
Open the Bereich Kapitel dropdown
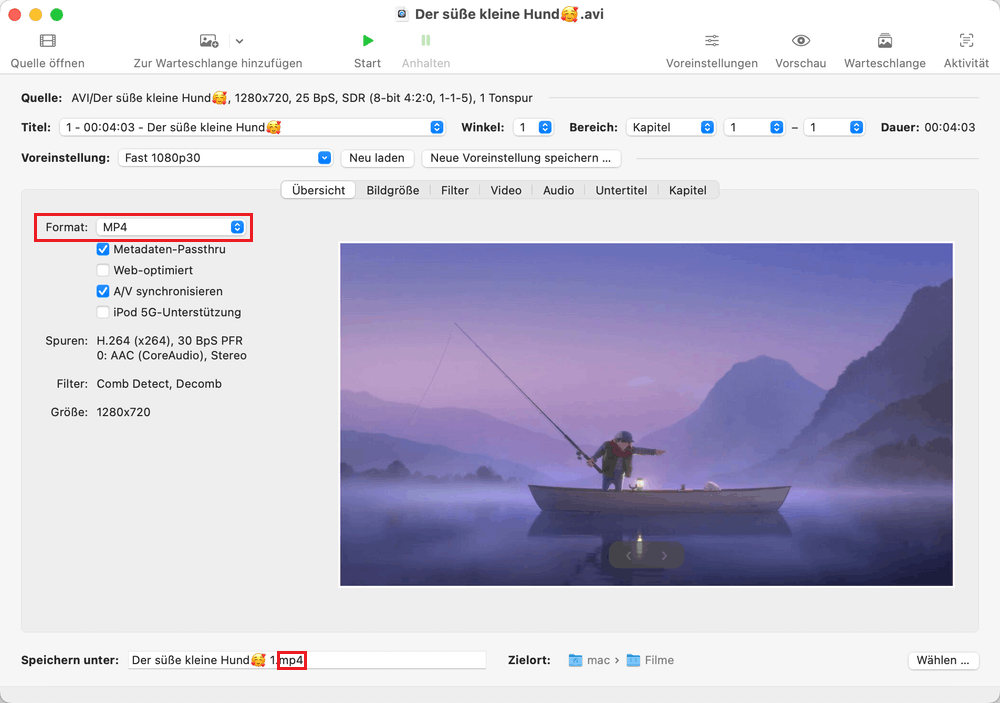point(671,128)
